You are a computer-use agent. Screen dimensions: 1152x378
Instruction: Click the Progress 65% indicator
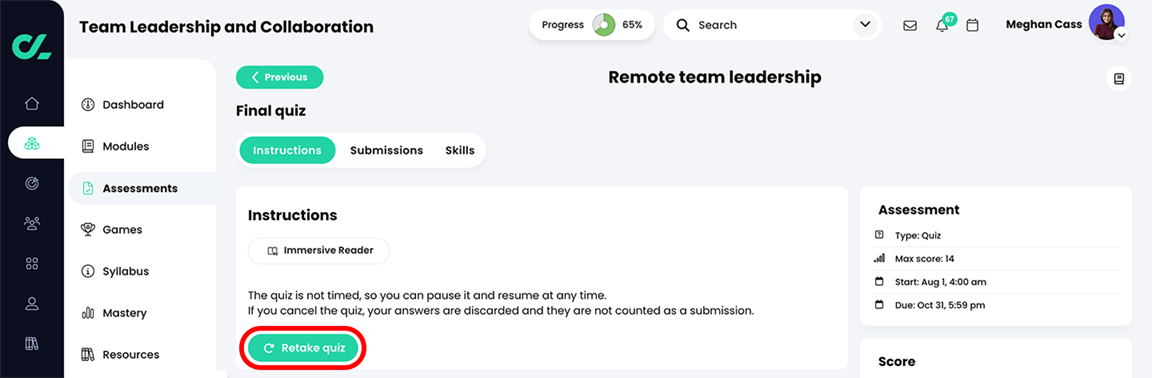(x=591, y=25)
